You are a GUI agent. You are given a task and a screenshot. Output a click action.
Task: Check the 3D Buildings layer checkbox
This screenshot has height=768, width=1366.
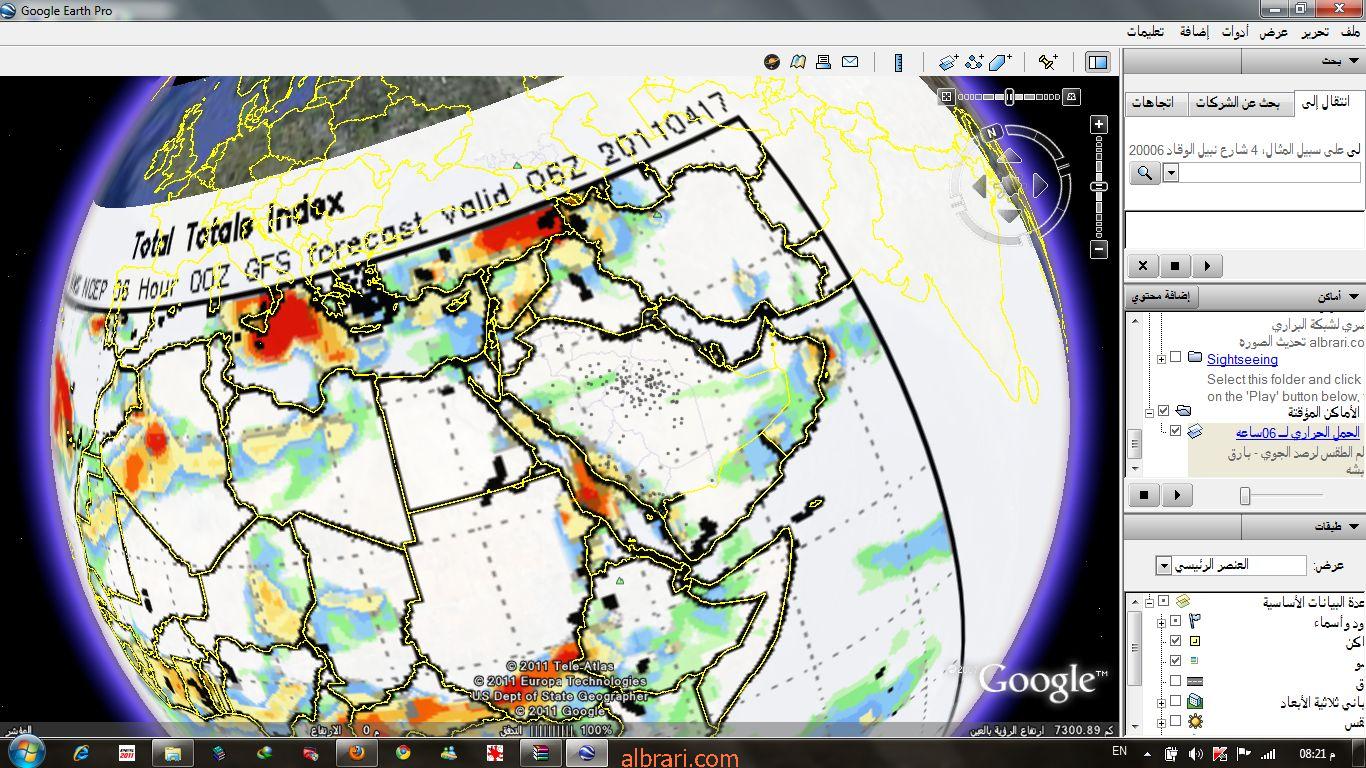tap(1176, 701)
